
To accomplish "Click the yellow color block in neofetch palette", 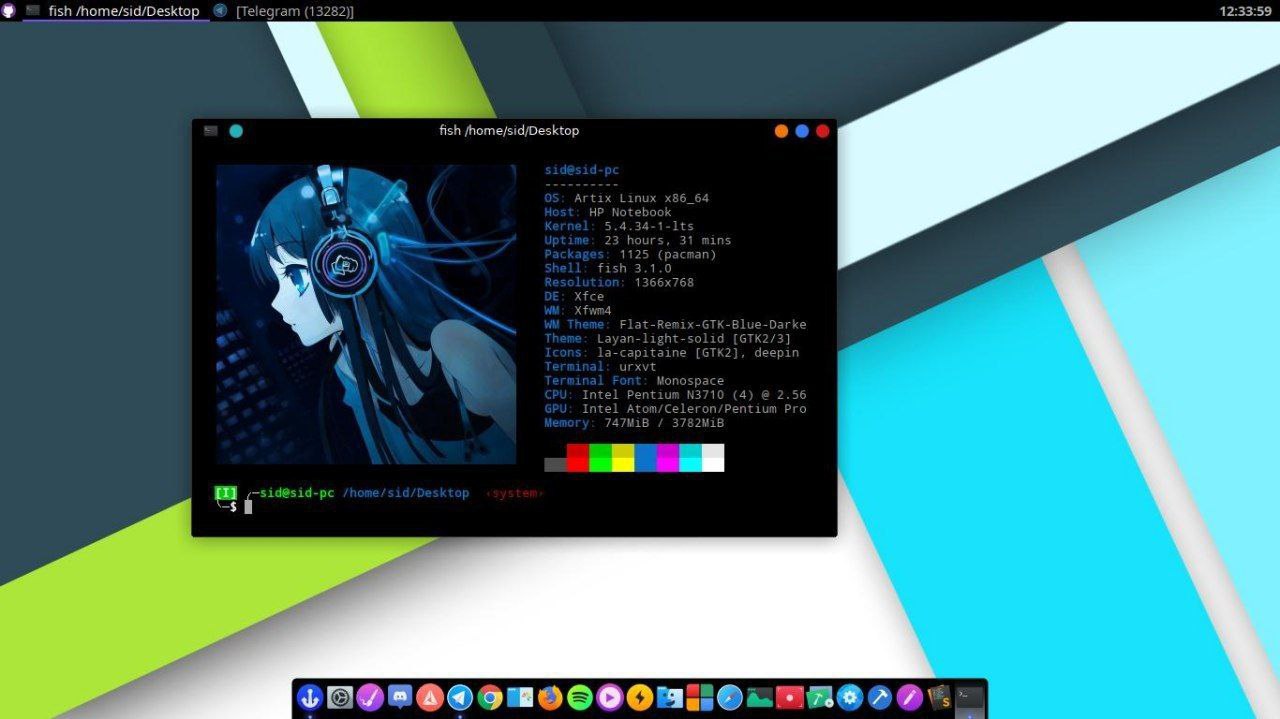I will [623, 458].
